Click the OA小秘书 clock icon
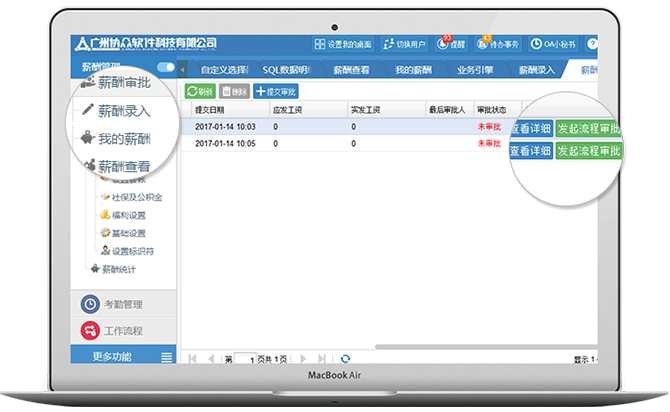The image size is (670, 412). pyautogui.click(x=537, y=44)
